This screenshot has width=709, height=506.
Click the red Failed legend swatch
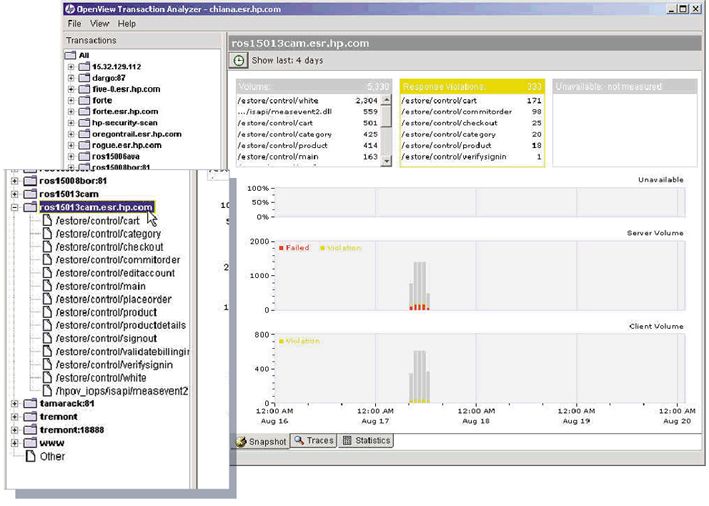coord(281,248)
